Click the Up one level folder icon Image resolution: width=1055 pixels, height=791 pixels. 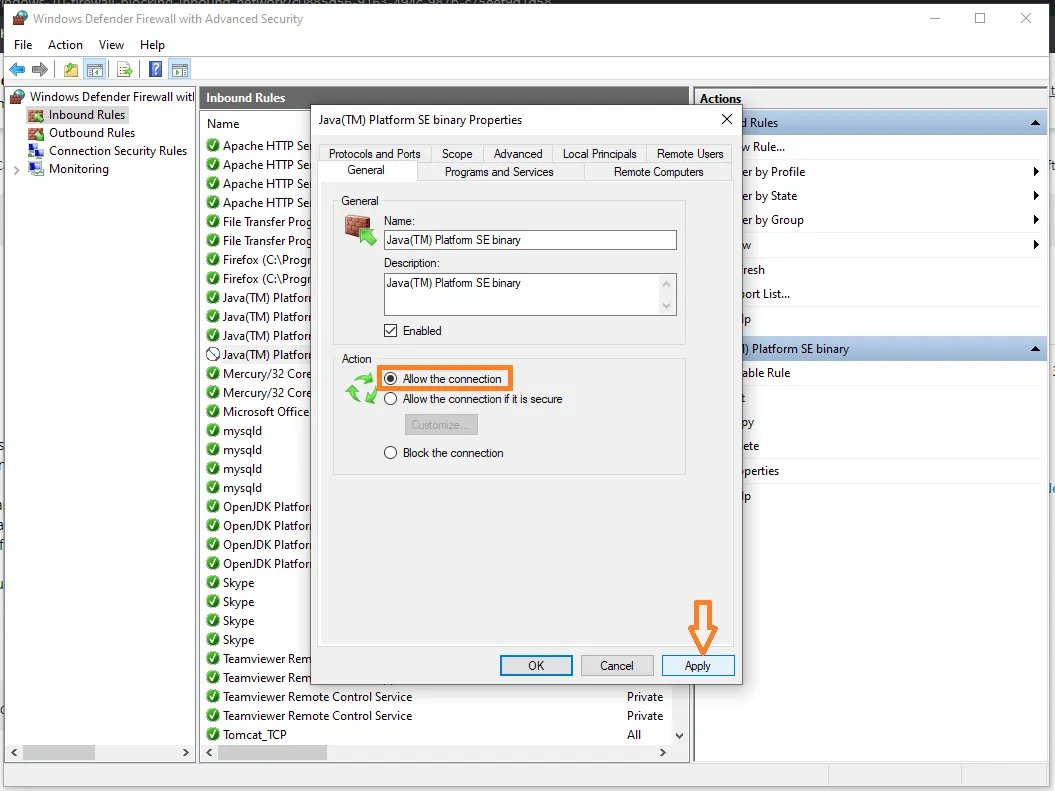pos(71,69)
